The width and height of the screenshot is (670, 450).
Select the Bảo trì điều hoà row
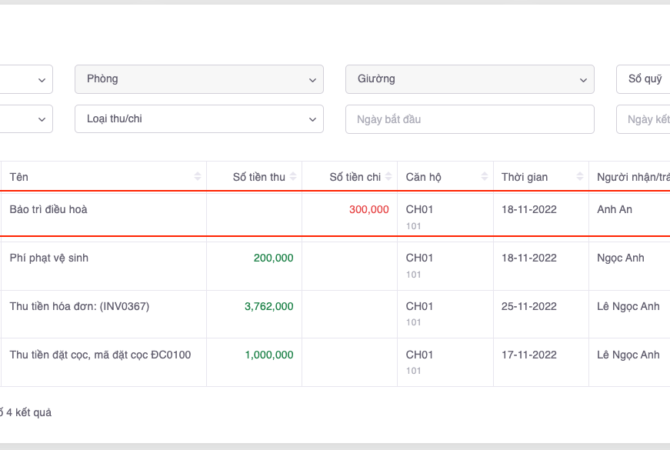pos(55,210)
